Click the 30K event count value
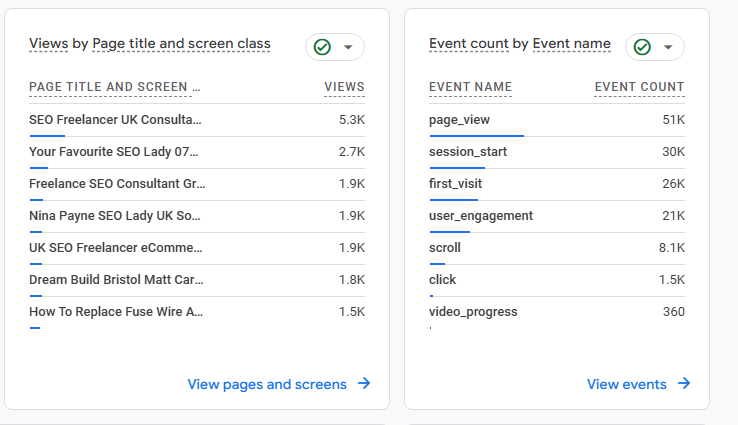 [674, 152]
